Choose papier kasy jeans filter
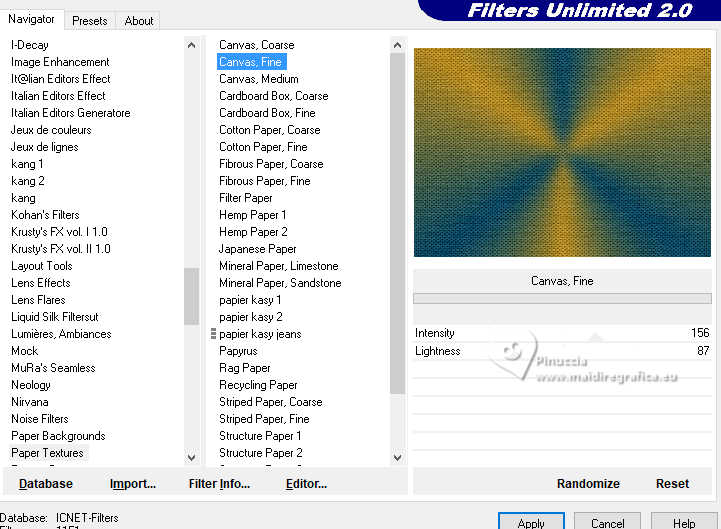 pyautogui.click(x=260, y=334)
